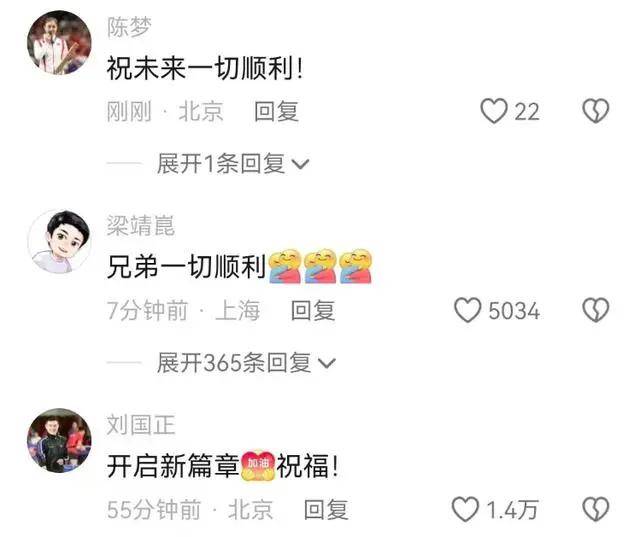Expand 展开1条回复 under 陈梦's comment
The width and height of the screenshot is (640, 537).
click(233, 164)
